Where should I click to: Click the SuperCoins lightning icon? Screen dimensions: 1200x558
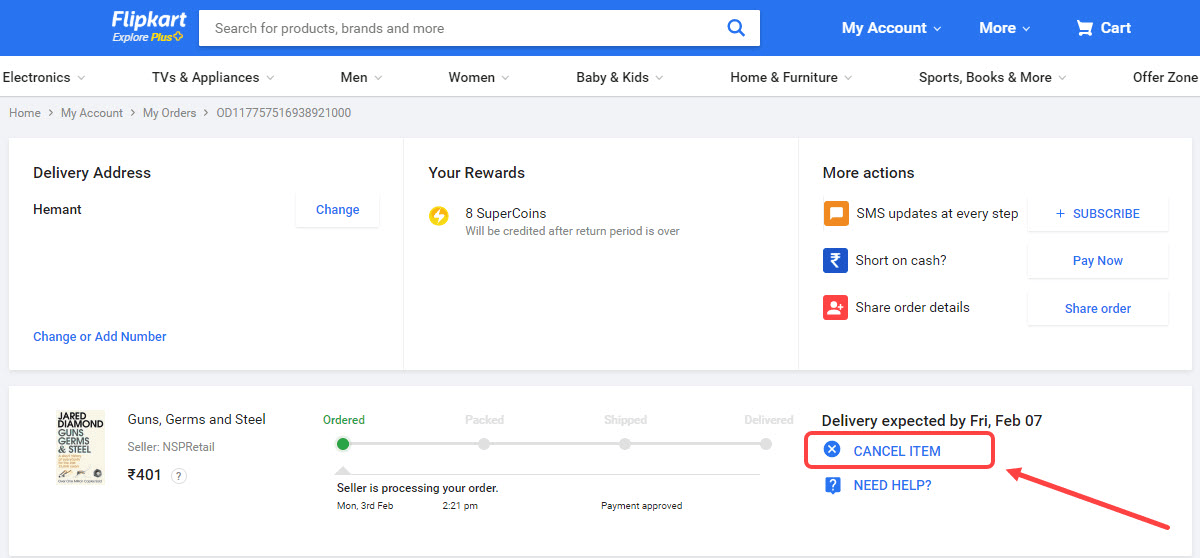click(x=439, y=215)
